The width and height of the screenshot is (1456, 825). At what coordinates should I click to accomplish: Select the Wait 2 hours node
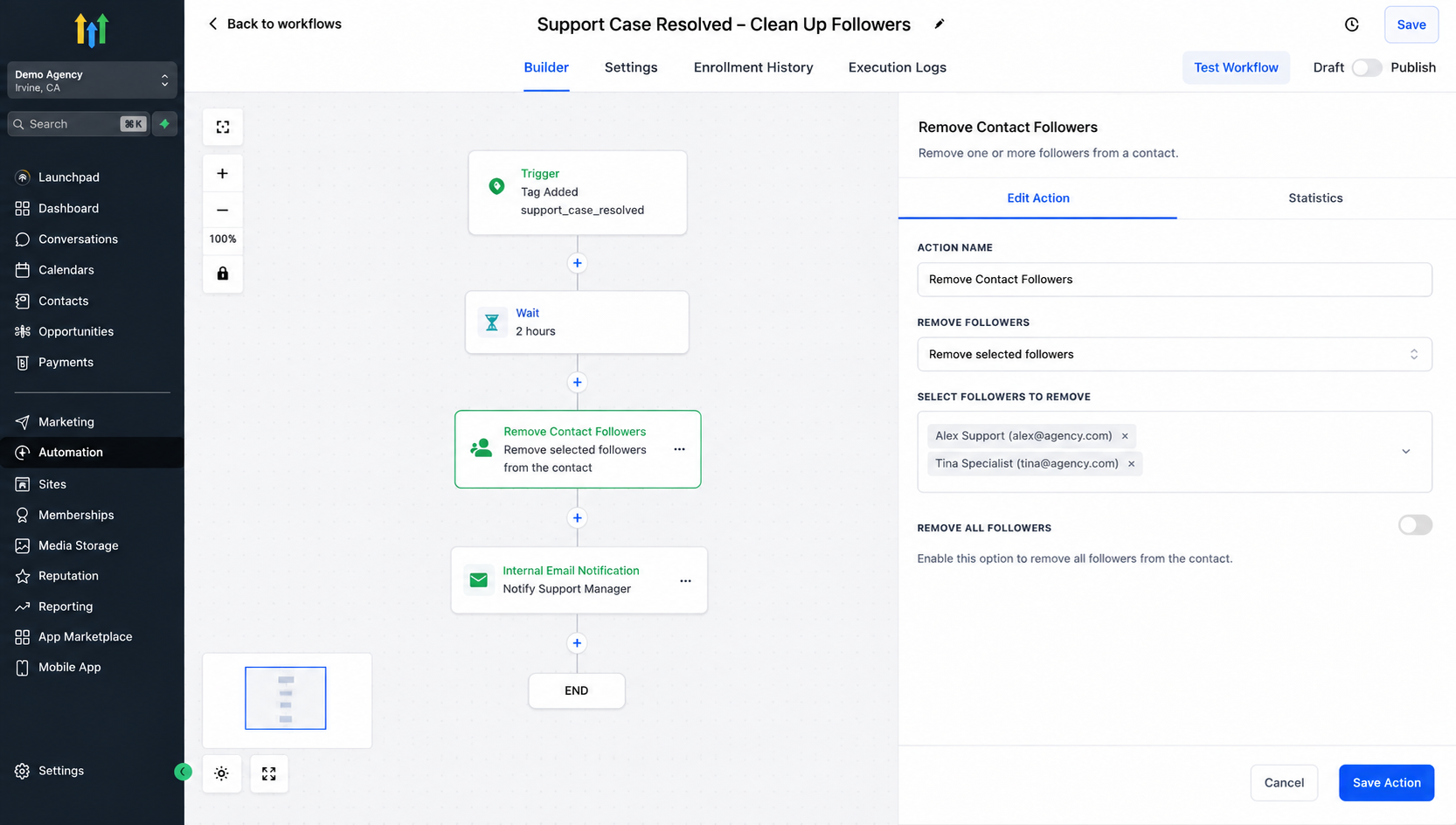(577, 322)
